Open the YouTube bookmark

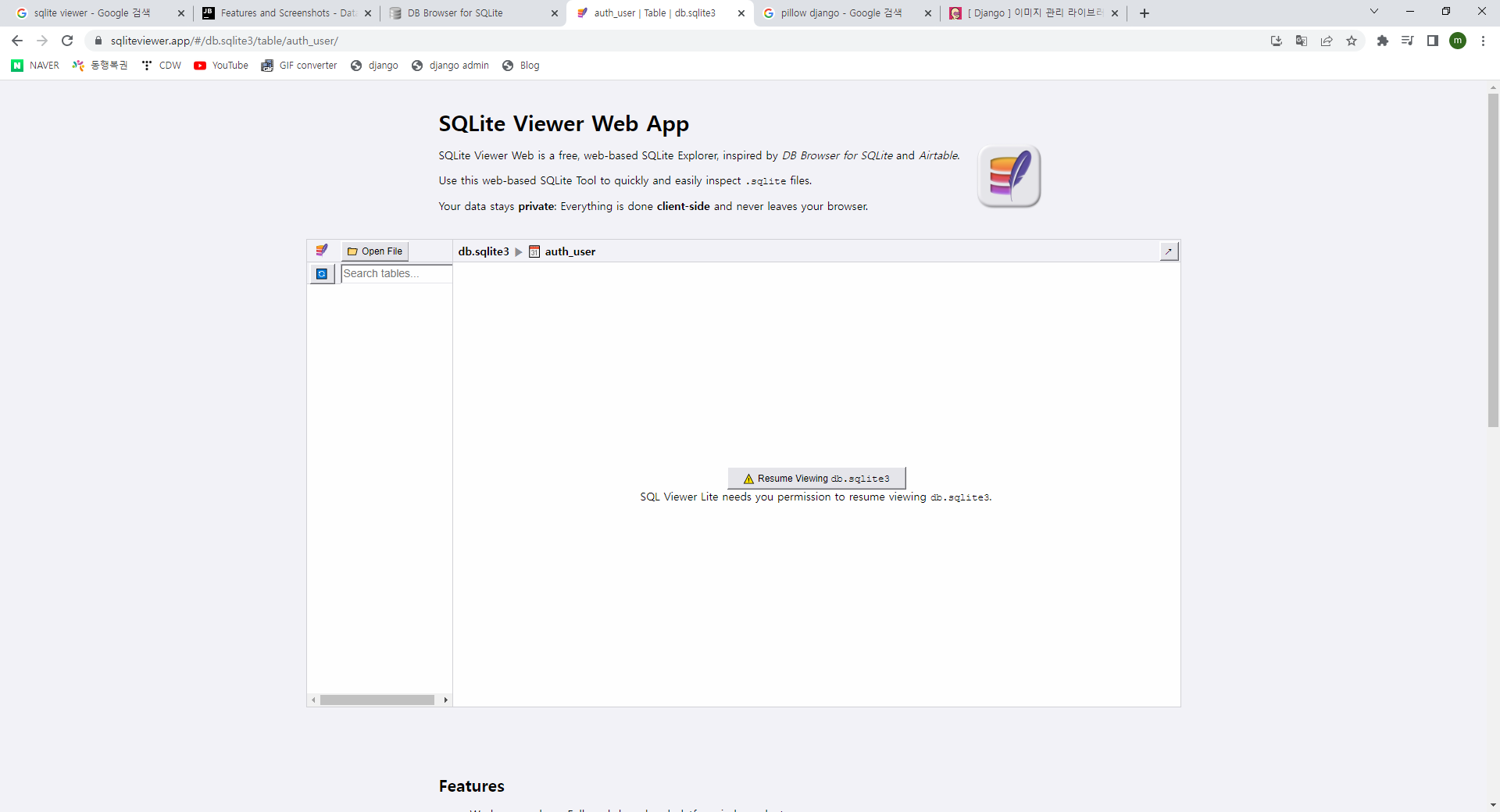[221, 66]
